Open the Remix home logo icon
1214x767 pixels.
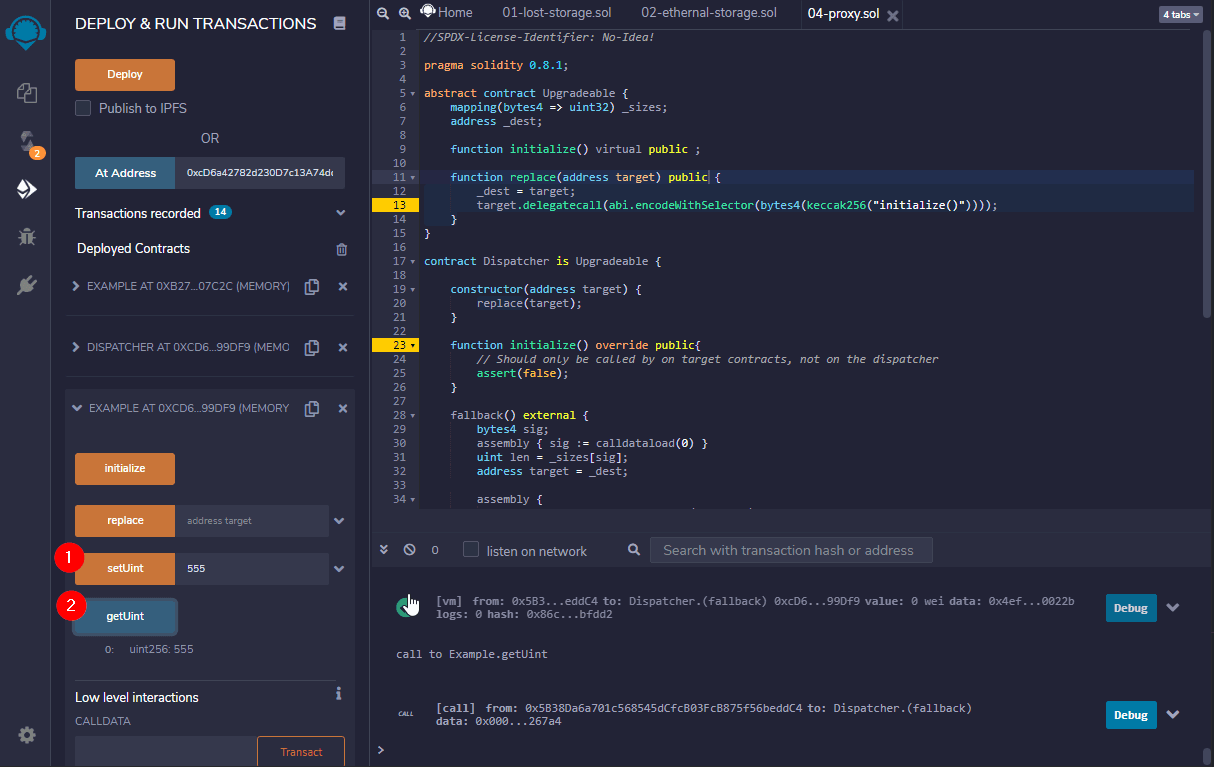tap(26, 32)
